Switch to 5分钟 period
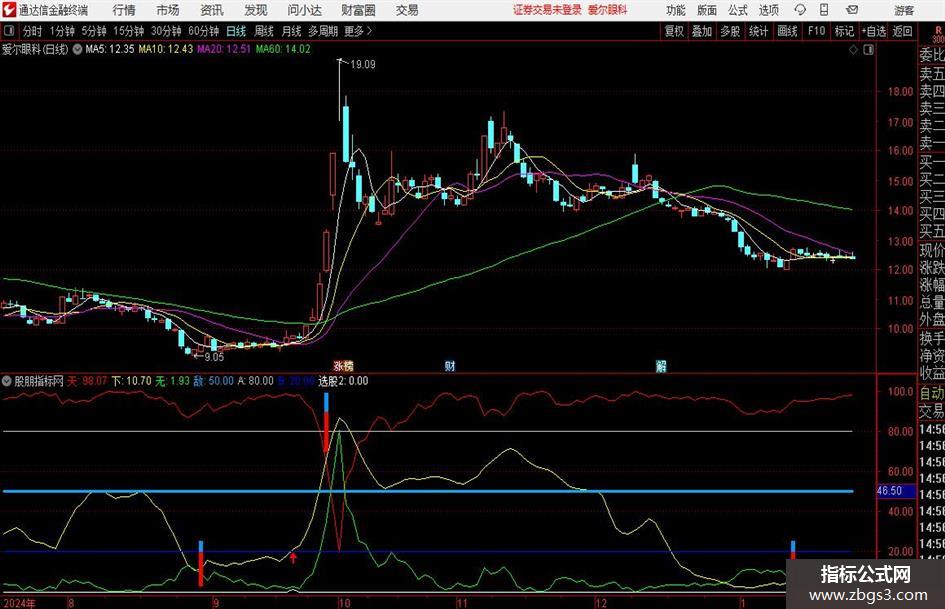Viewport: 945px width, 609px height. (x=93, y=31)
